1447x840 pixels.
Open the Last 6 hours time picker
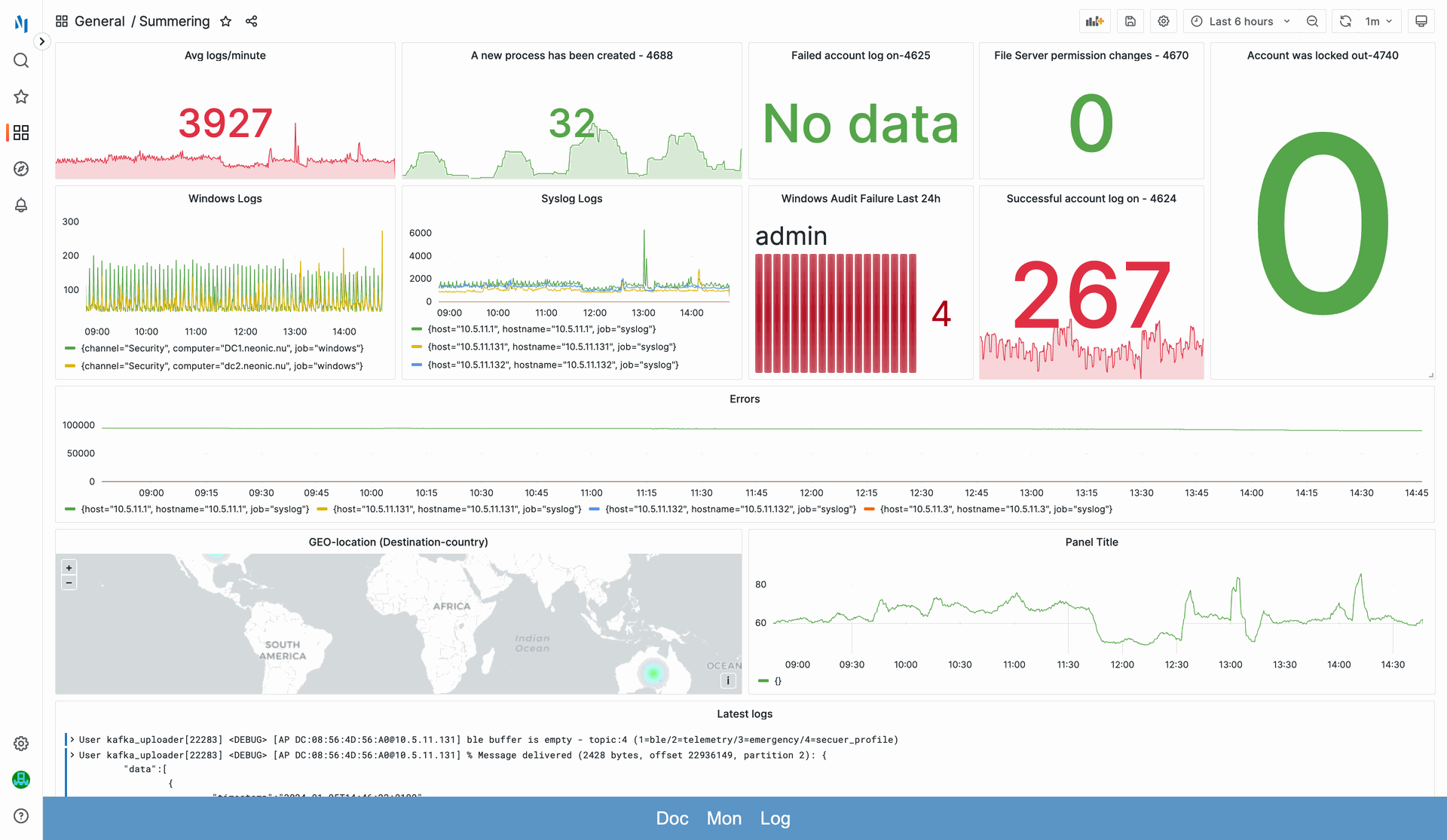[1241, 21]
